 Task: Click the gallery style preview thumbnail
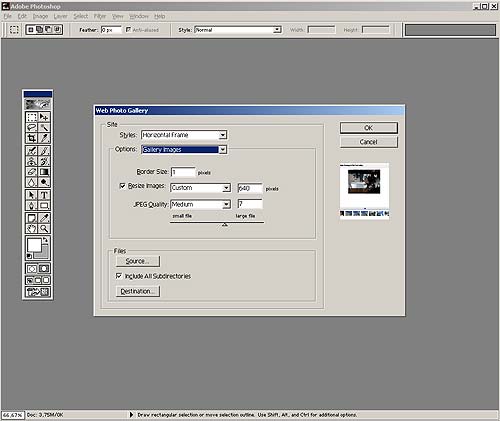coord(364,190)
